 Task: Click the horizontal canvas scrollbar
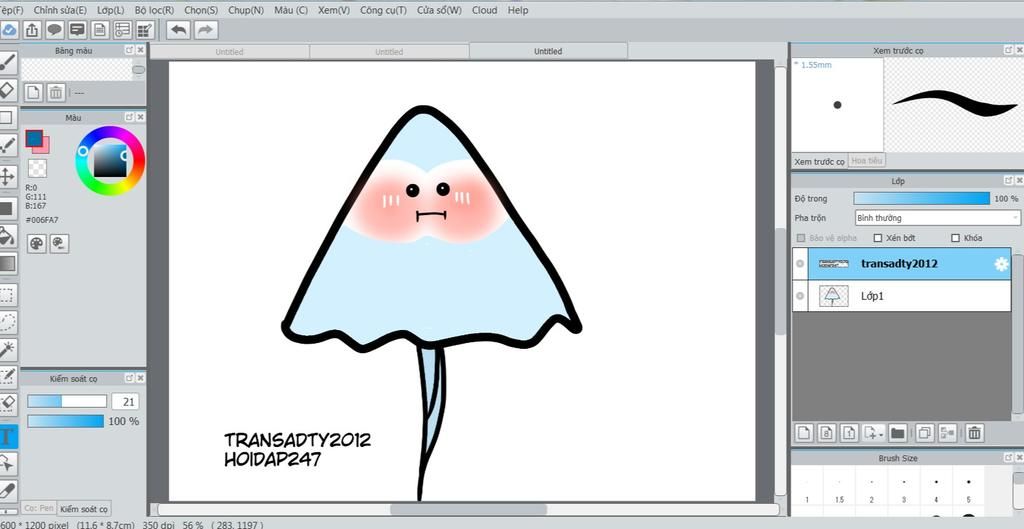(x=468, y=509)
